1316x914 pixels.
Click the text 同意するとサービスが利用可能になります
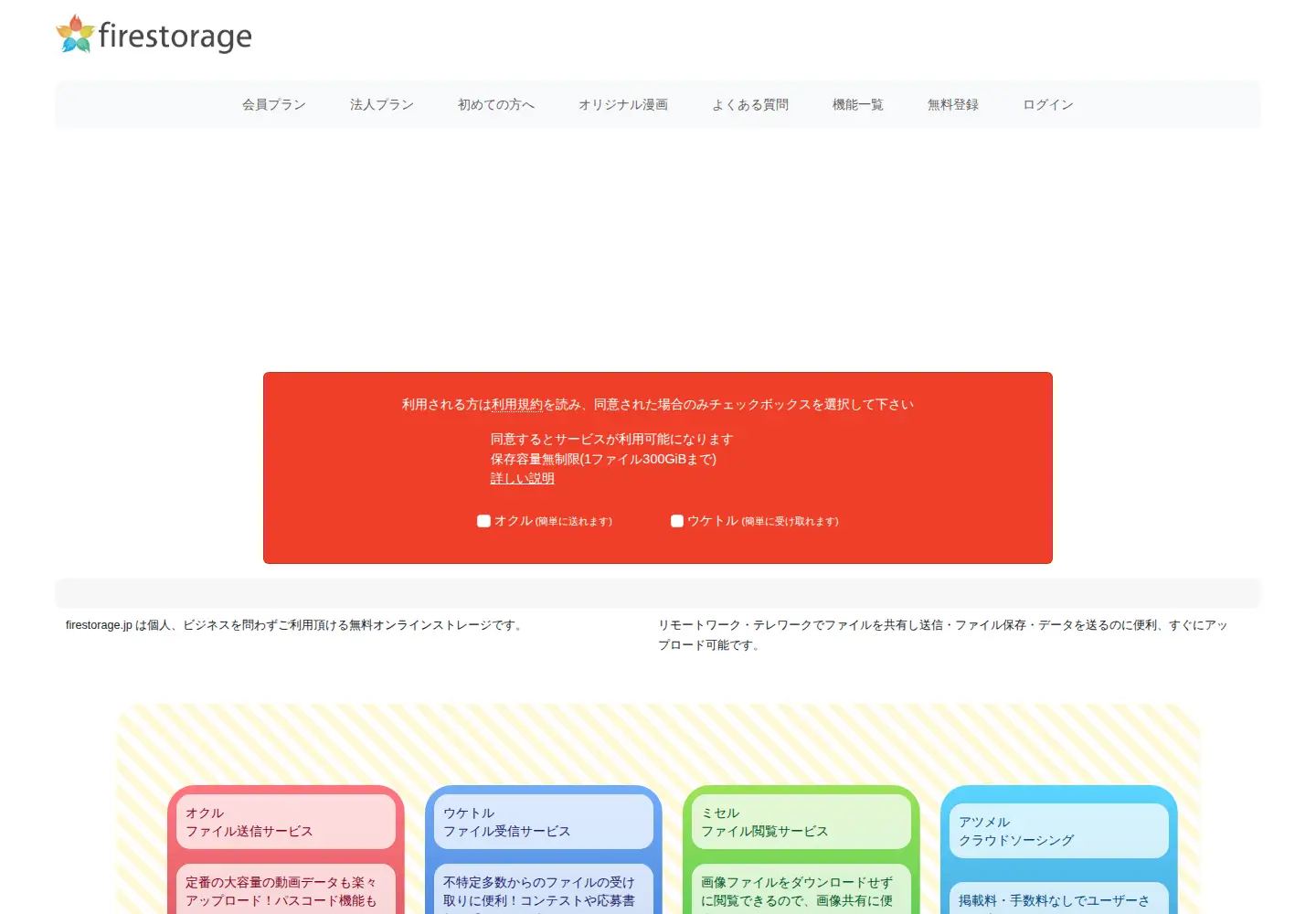(611, 439)
